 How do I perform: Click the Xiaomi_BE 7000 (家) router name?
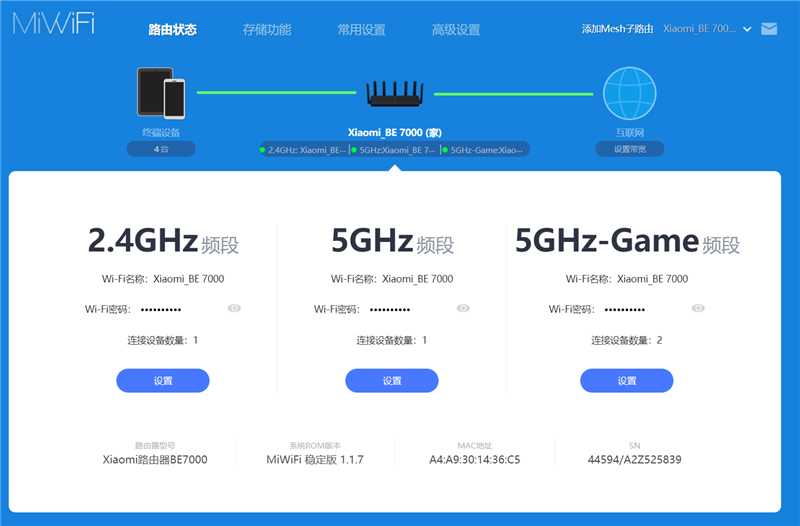click(x=395, y=133)
